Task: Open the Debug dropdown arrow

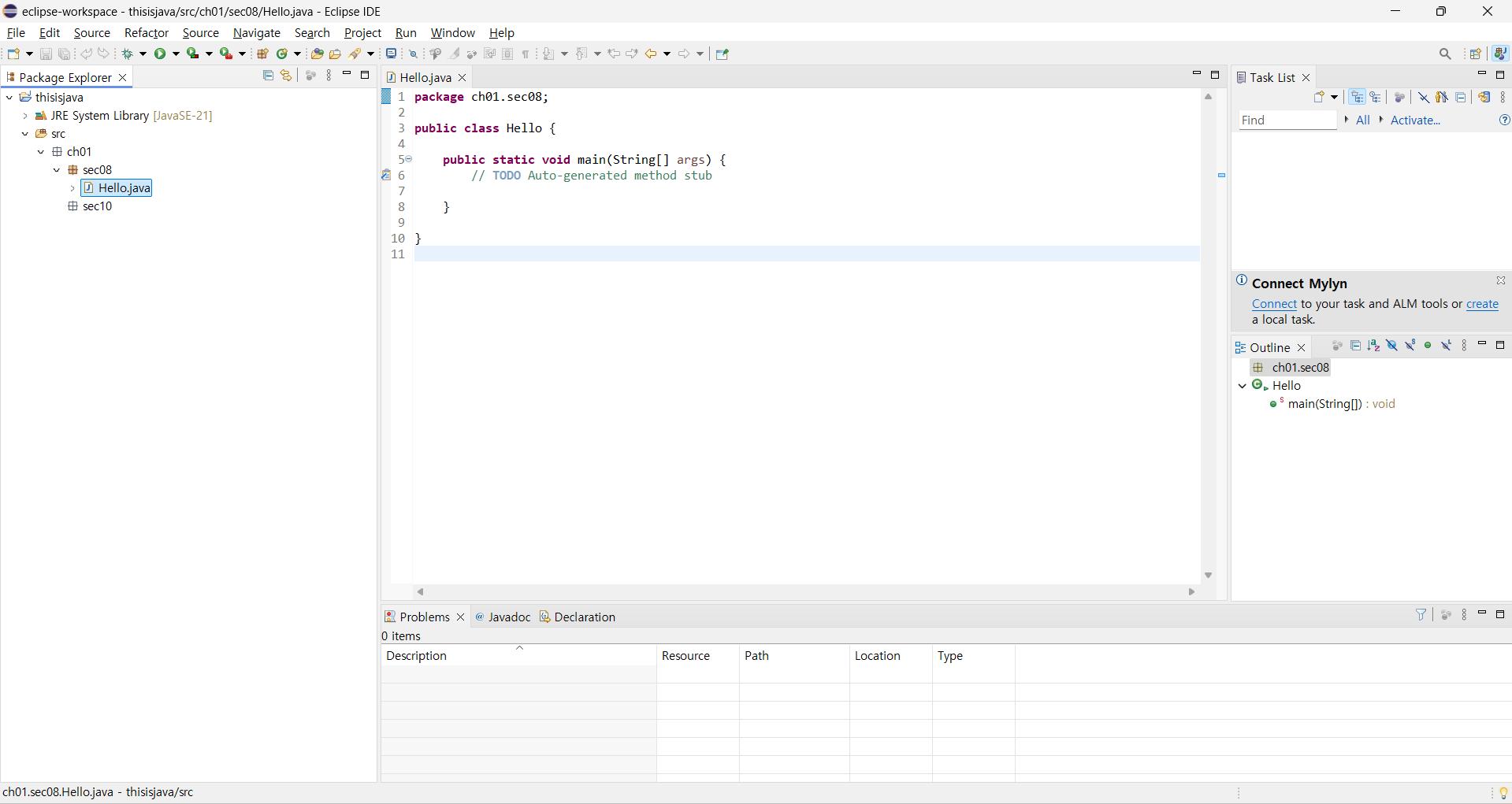Action: pos(143,54)
